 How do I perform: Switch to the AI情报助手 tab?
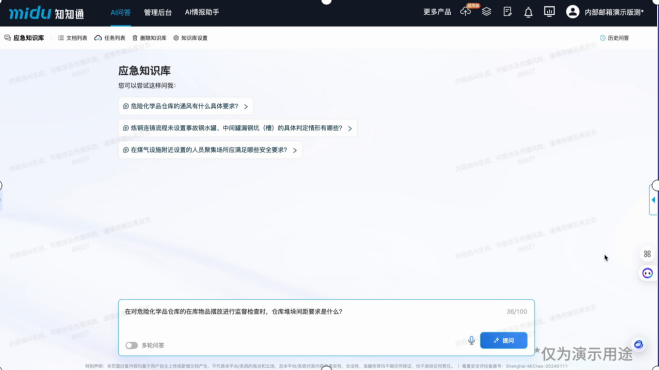(x=202, y=12)
